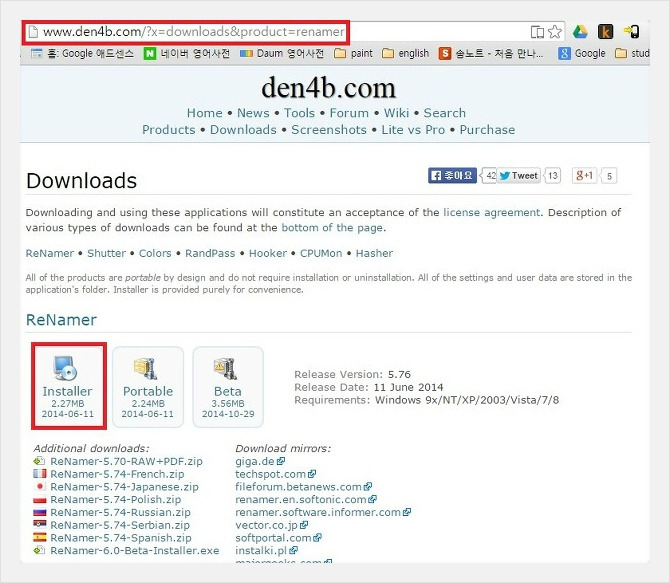The width and height of the screenshot is (670, 583).
Task: Click the Spanish flag icon
Action: tap(40, 537)
